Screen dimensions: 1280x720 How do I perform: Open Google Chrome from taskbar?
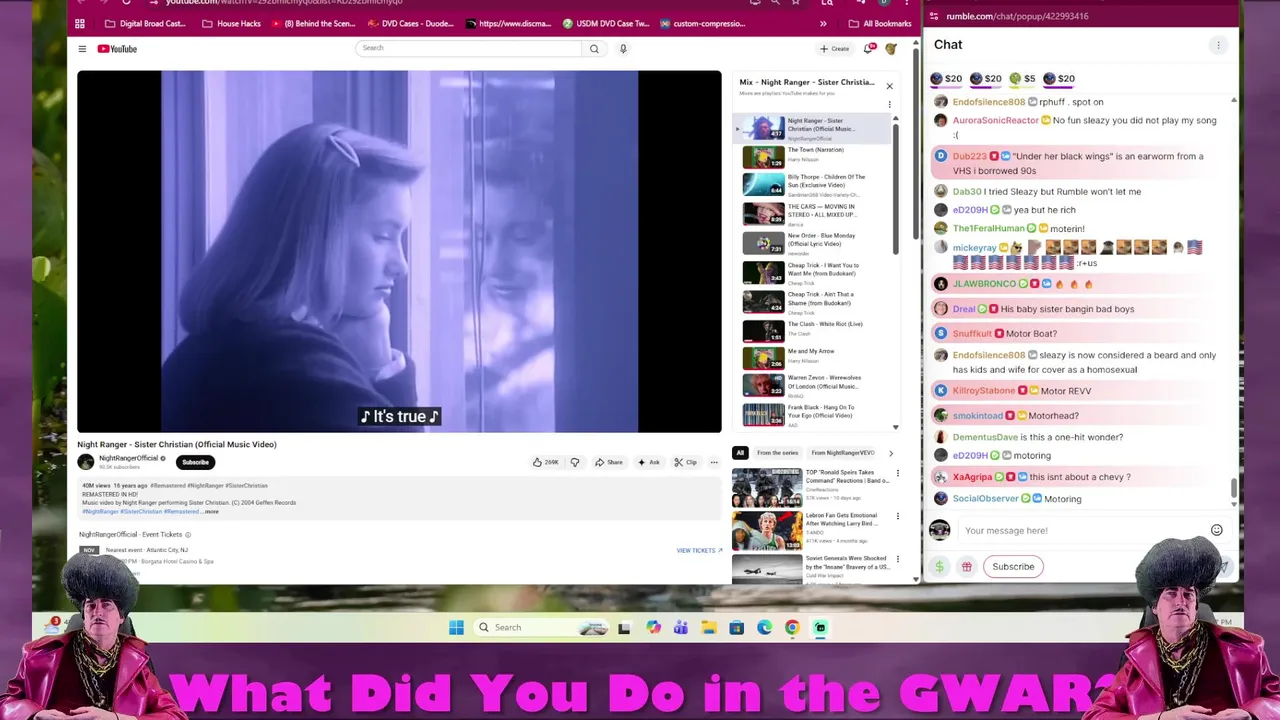[x=792, y=627]
